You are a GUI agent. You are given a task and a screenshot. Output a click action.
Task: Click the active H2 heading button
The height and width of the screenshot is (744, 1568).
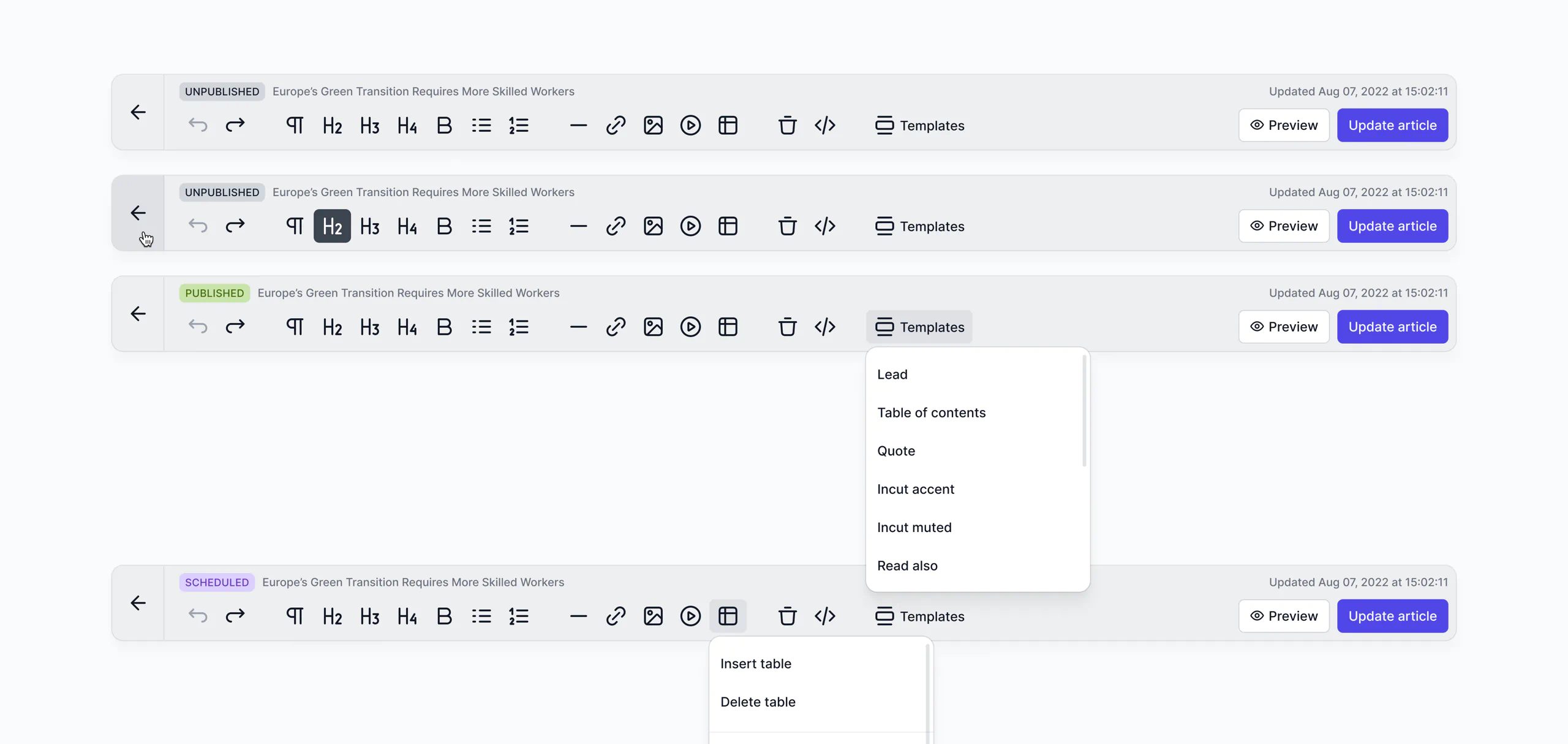[332, 226]
